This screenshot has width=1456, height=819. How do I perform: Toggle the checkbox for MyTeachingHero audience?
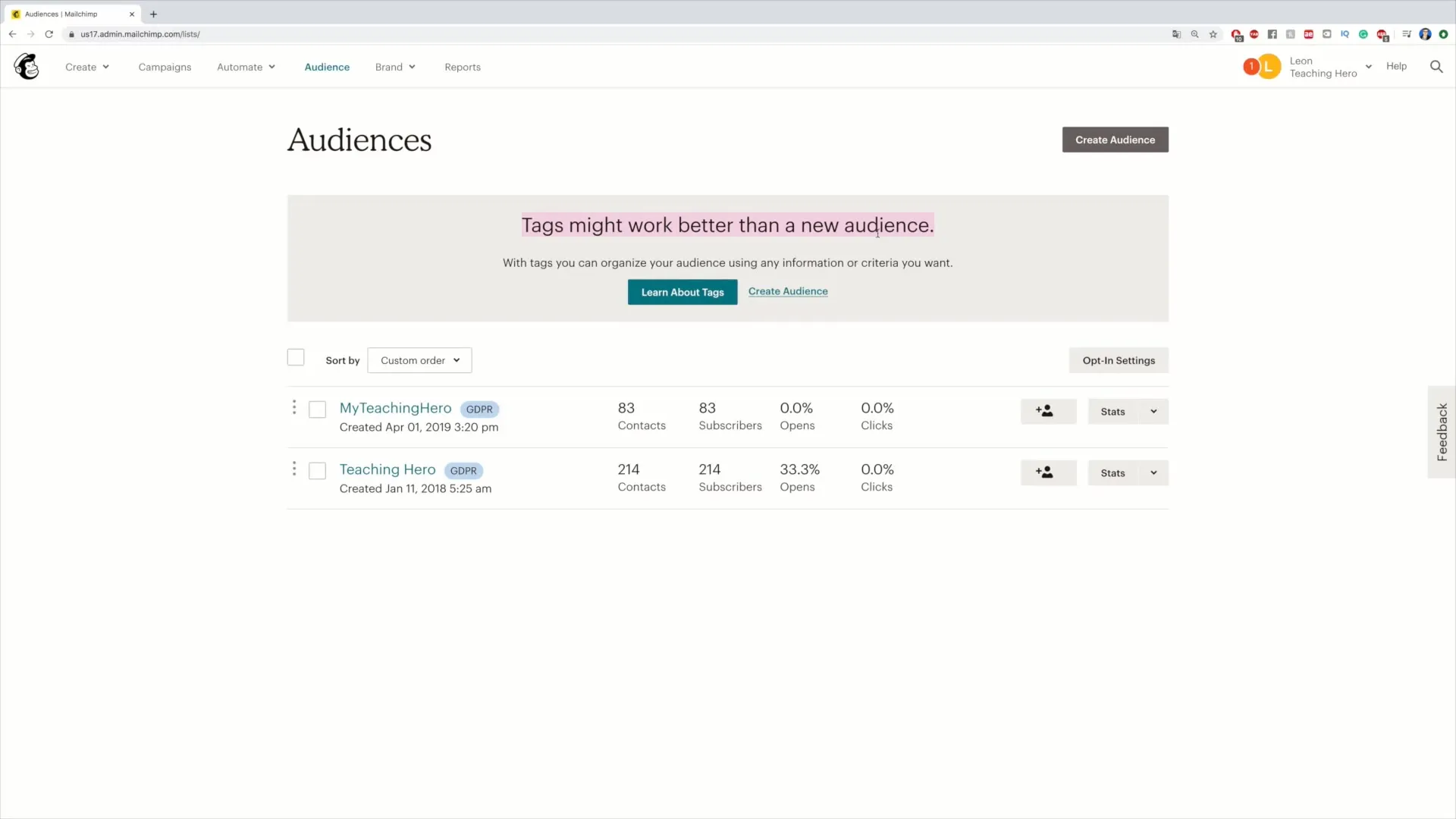[x=317, y=409]
